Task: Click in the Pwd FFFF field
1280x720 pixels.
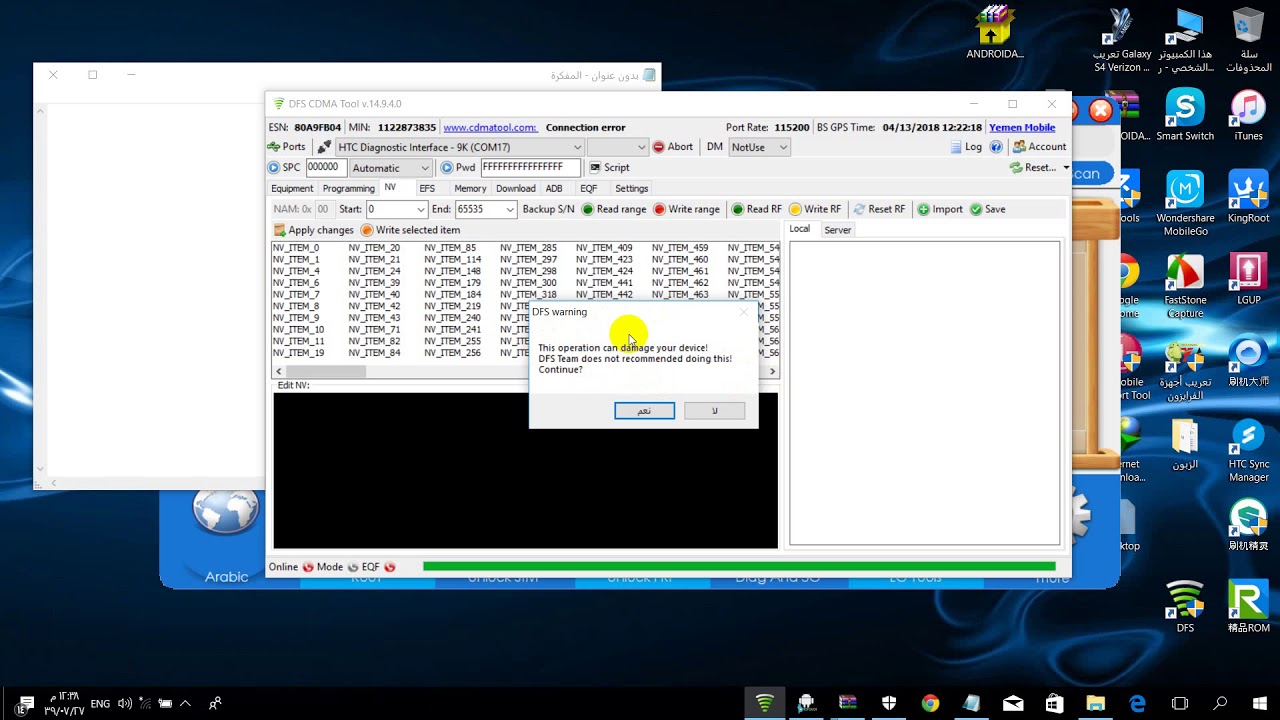Action: pyautogui.click(x=530, y=168)
